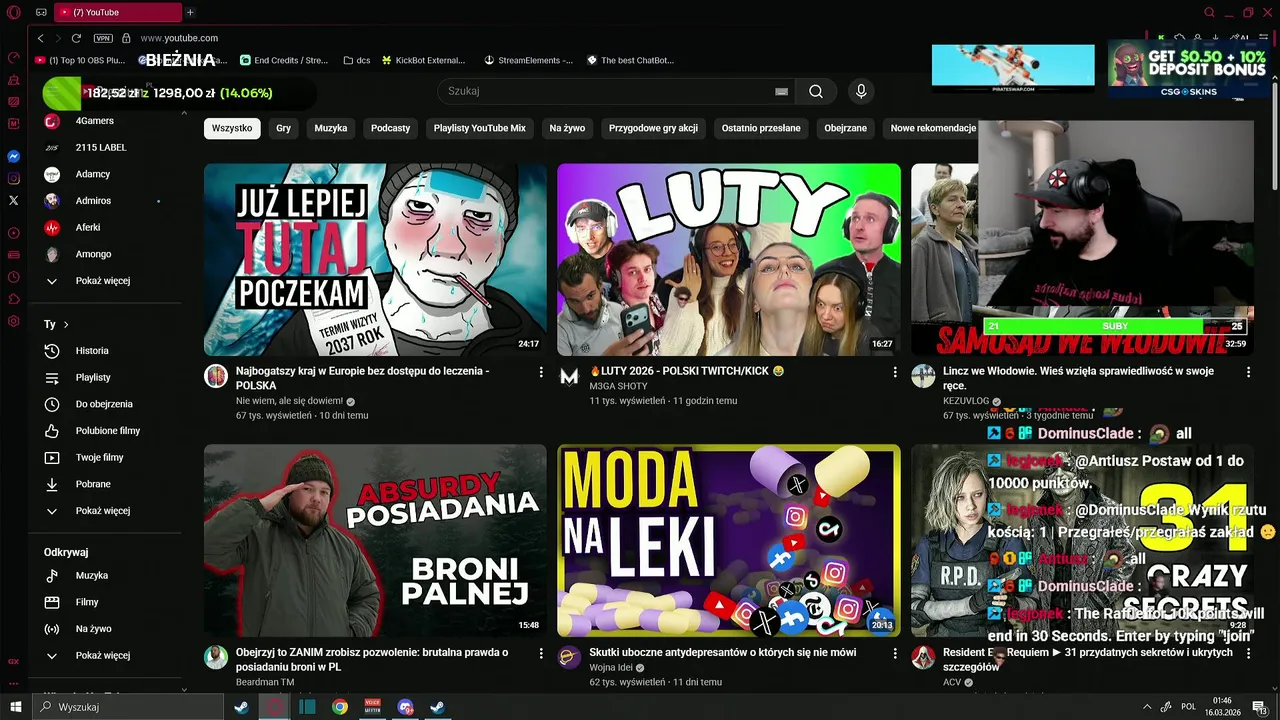The image size is (1280, 720).
Task: Open the on-screen keyboard icon in search box
Action: [781, 91]
